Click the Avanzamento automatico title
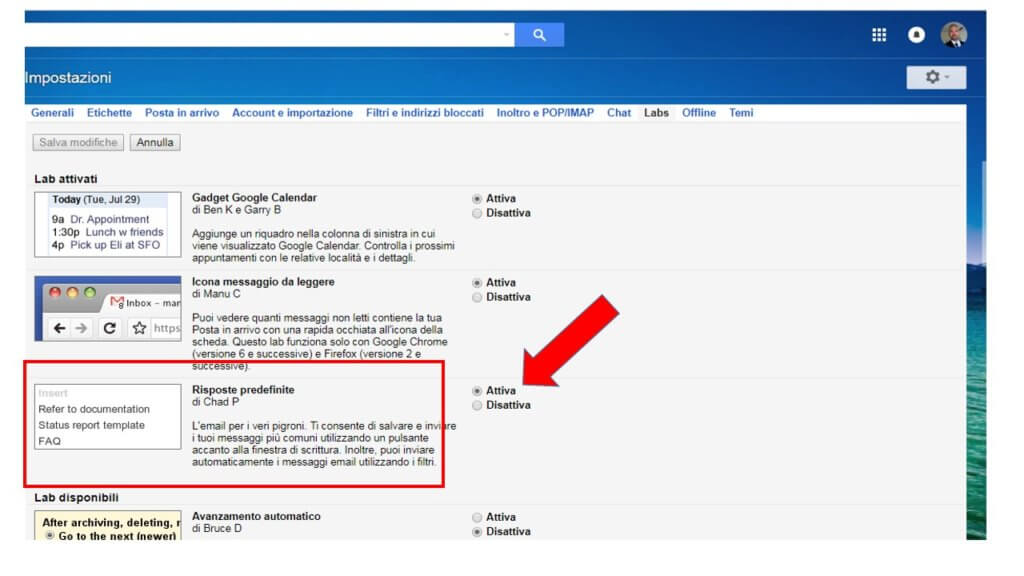This screenshot has width=1024, height=576. click(x=256, y=516)
